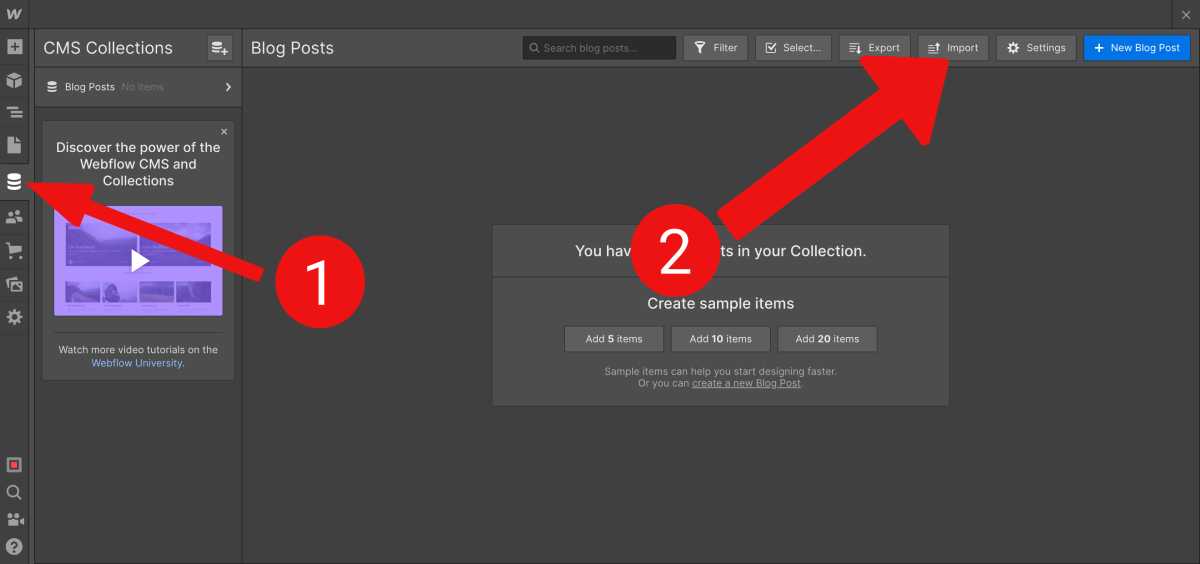
Task: Import items into Blog Posts
Action: point(953,47)
